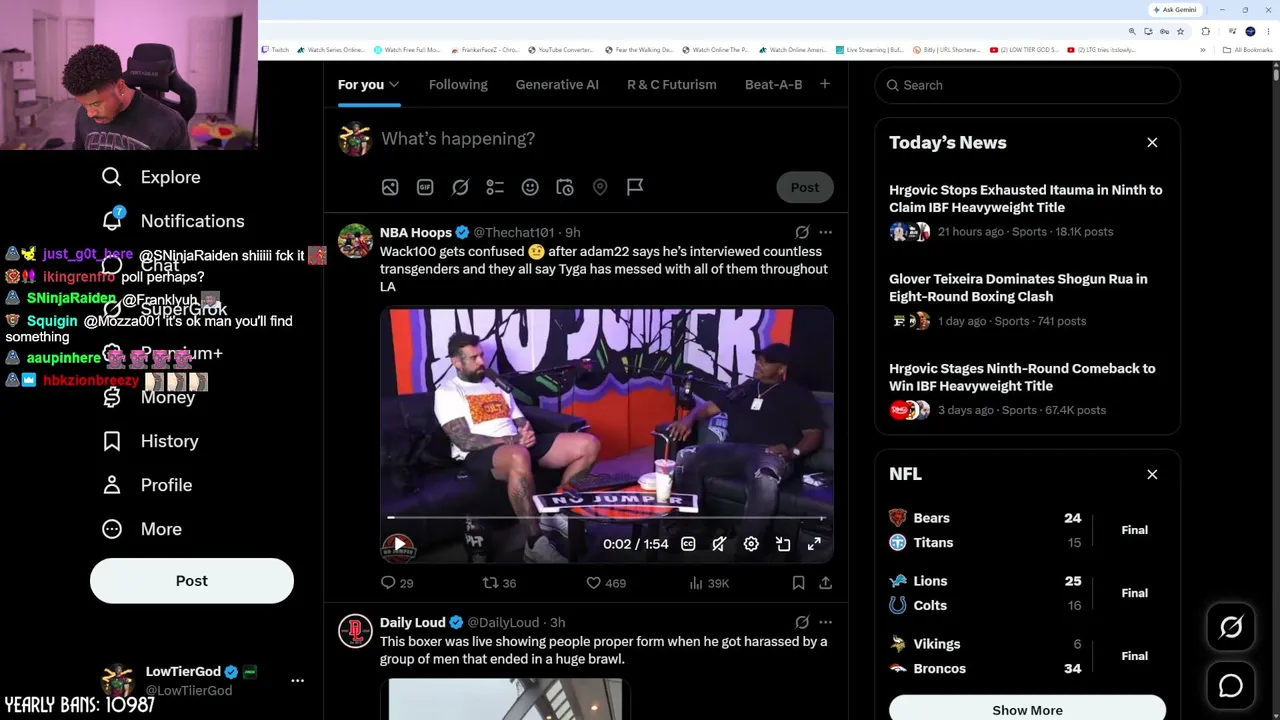
Task: Expand the For you tab dropdown arrow
Action: 394,85
